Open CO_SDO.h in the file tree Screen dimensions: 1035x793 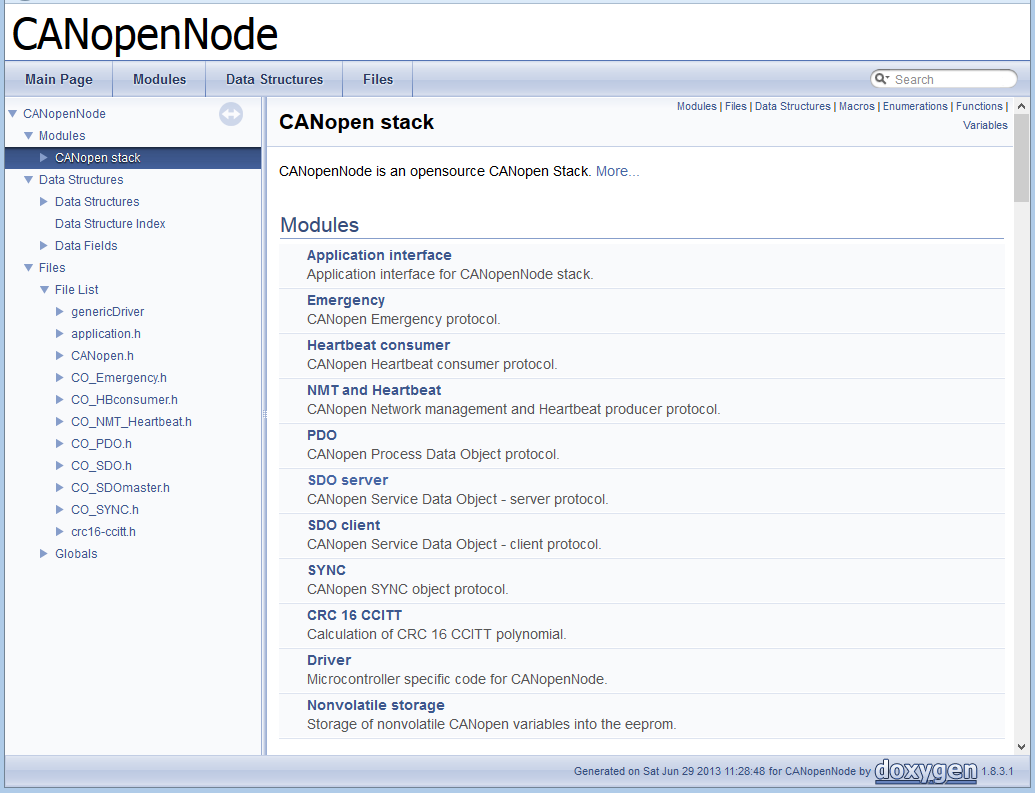101,465
